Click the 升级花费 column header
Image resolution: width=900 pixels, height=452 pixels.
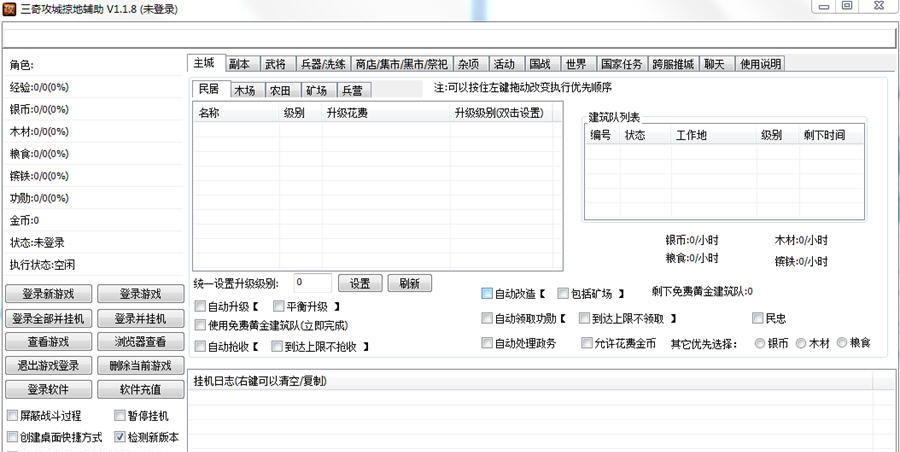386,113
